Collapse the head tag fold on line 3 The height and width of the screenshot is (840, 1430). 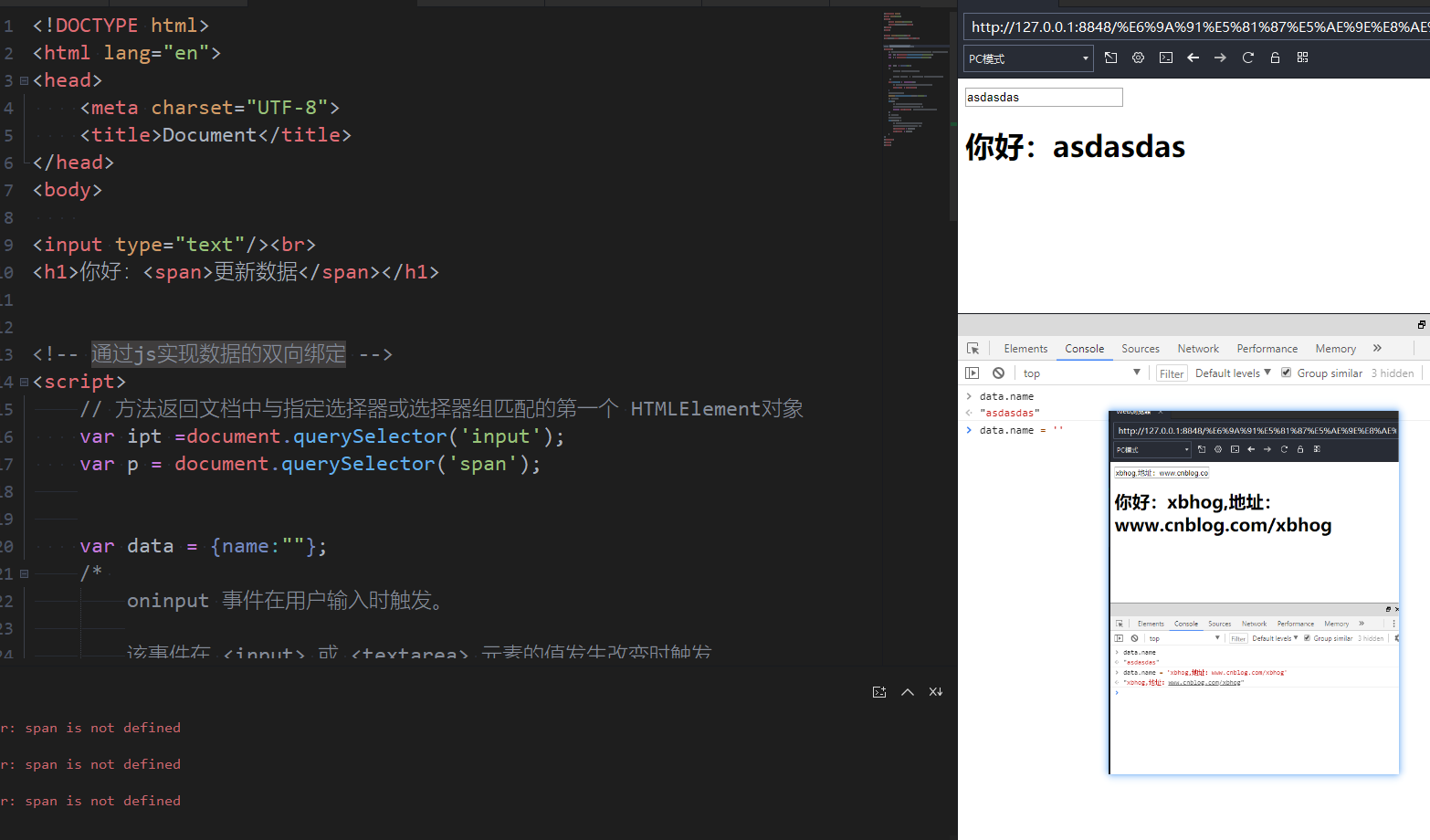[x=24, y=80]
